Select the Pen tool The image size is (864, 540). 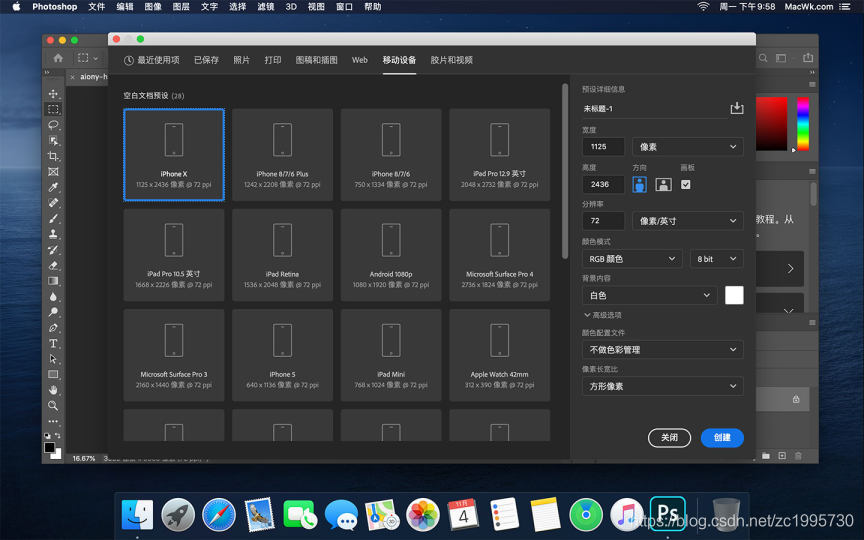(53, 328)
